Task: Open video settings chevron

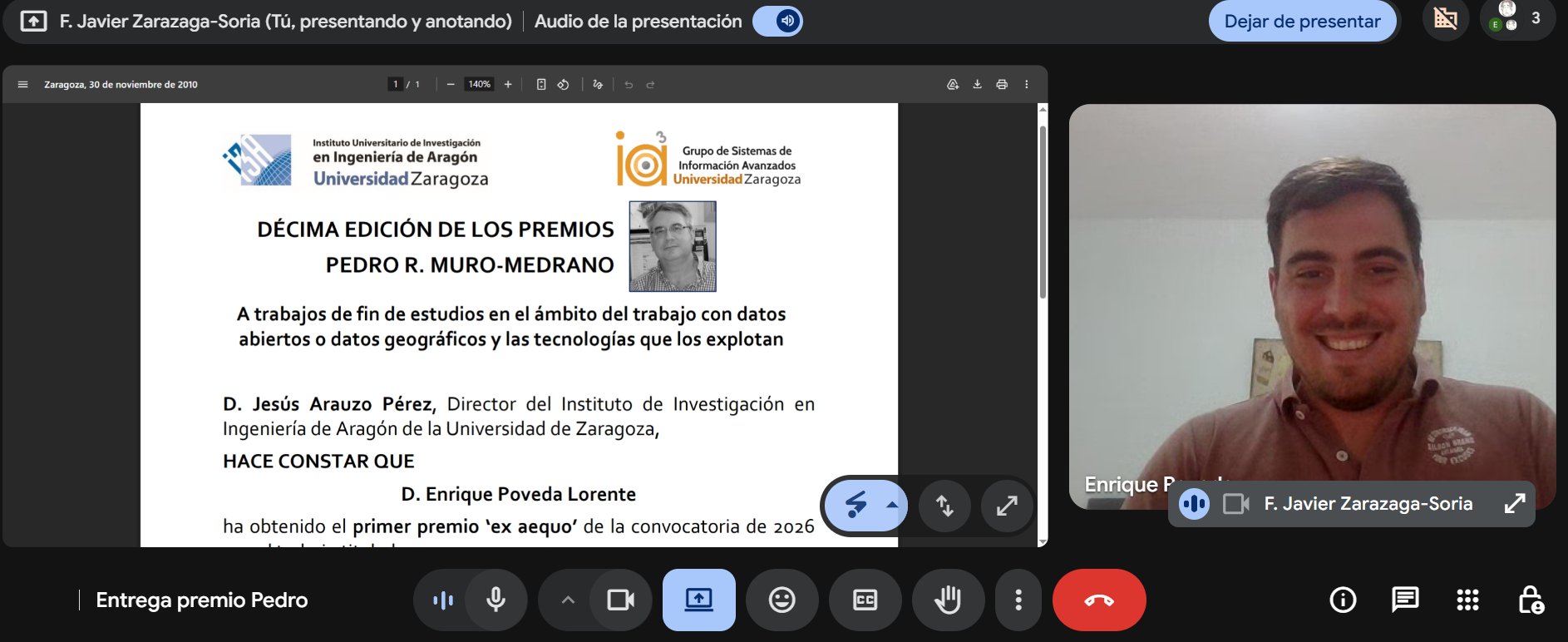Action: pos(568,600)
